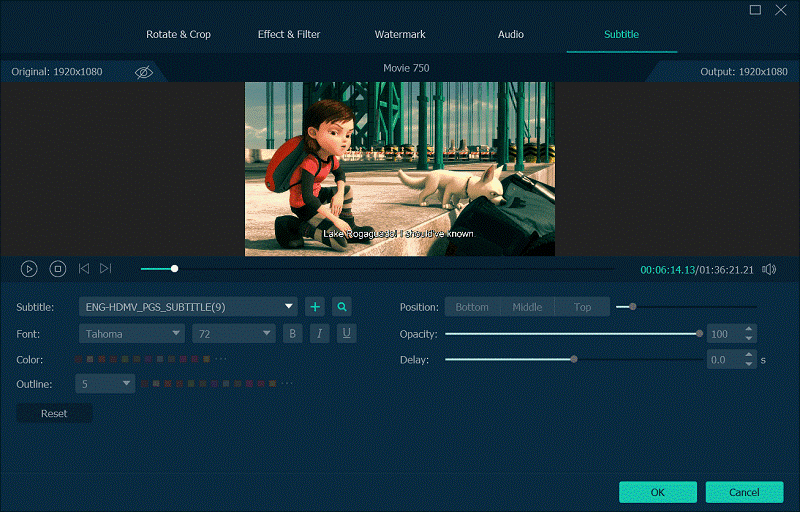Toggle the original preview eye icon
The height and width of the screenshot is (512, 800).
(x=144, y=72)
